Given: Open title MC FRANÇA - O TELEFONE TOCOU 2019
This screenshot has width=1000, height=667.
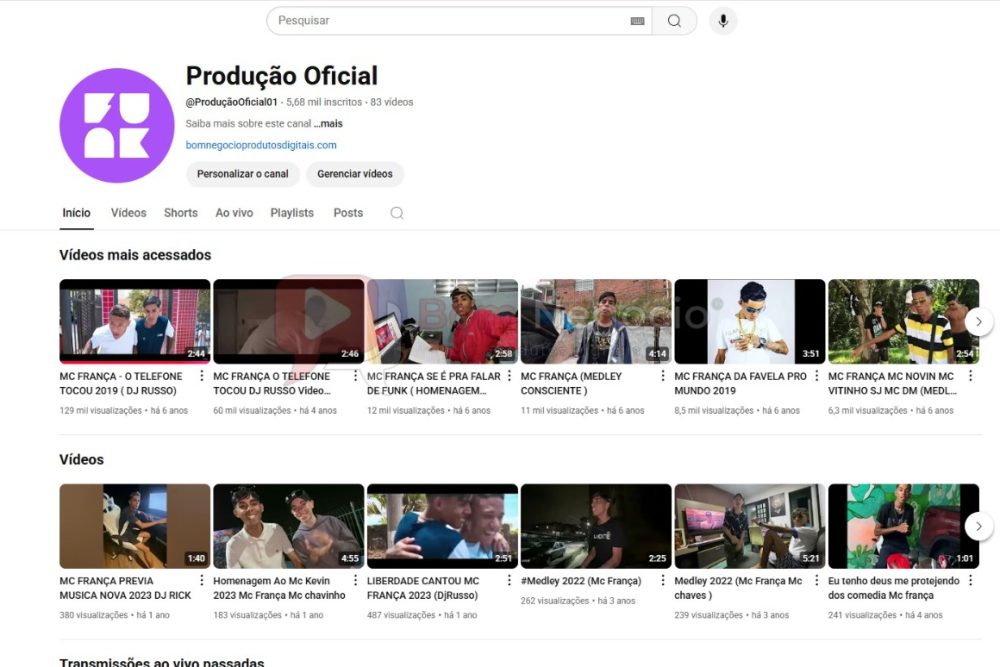Looking at the screenshot, I should coord(121,383).
